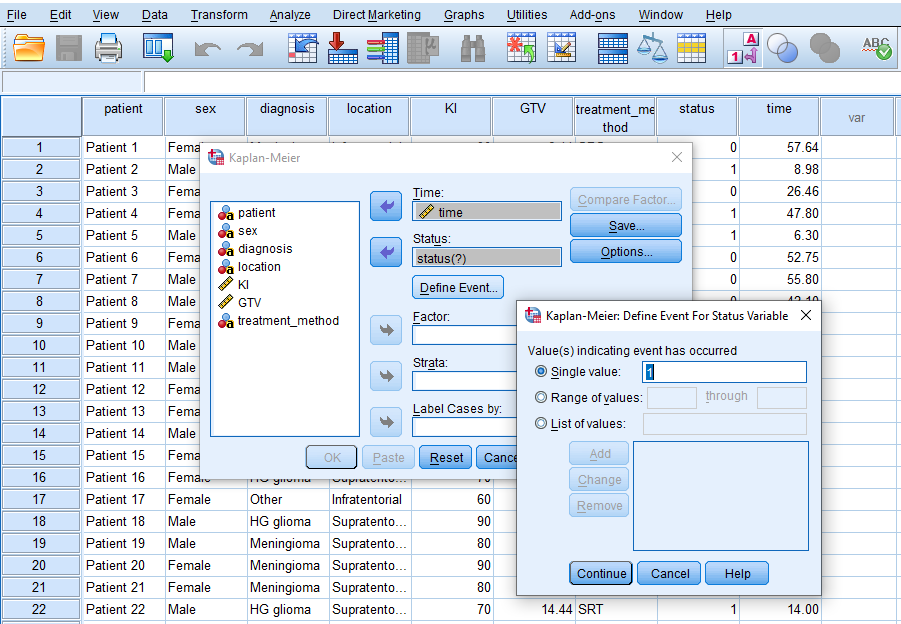Image resolution: width=901 pixels, height=624 pixels.
Task: Click Cancel in the Define Event dialog
Action: pos(669,573)
